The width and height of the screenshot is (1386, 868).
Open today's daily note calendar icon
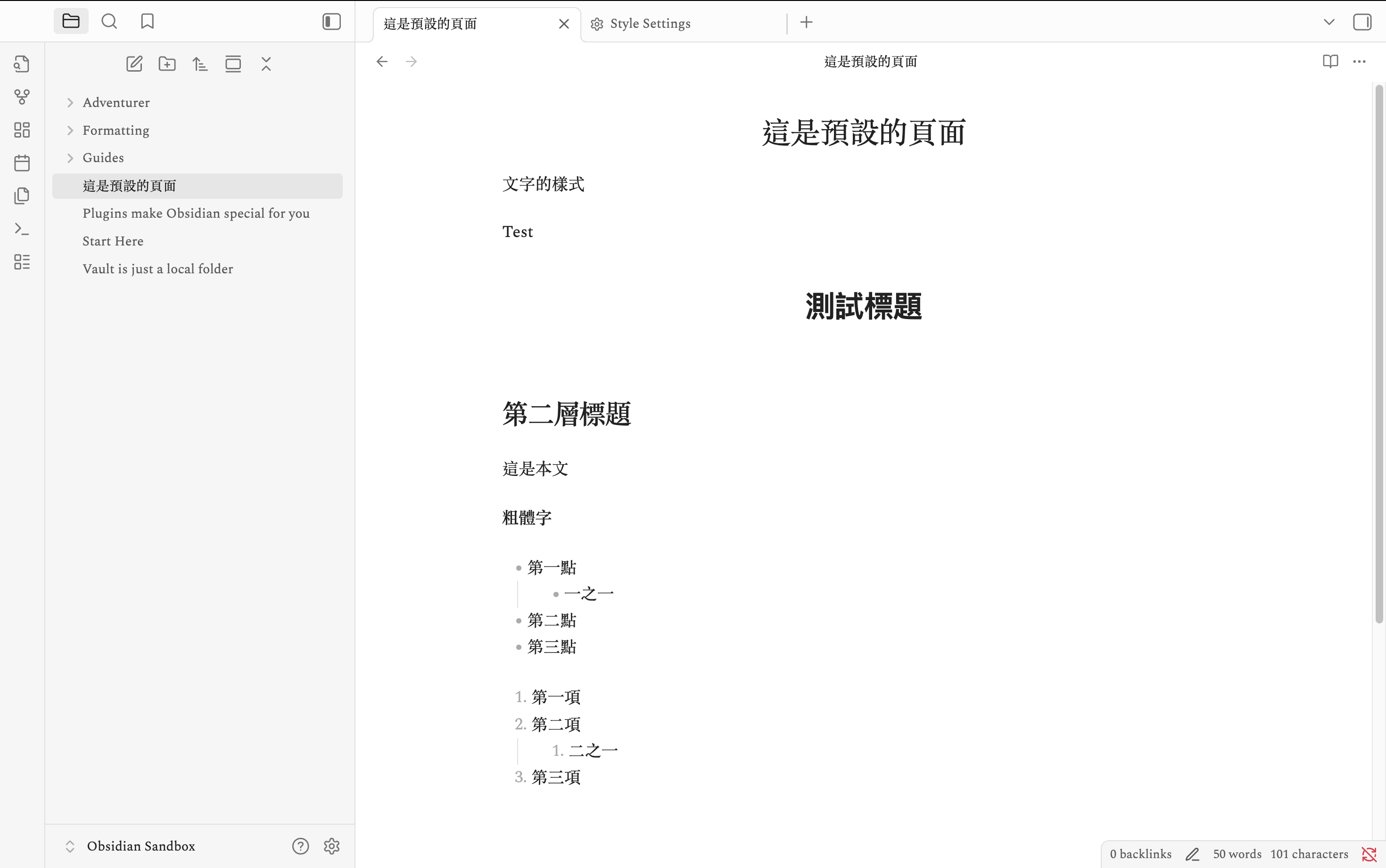pos(22,163)
